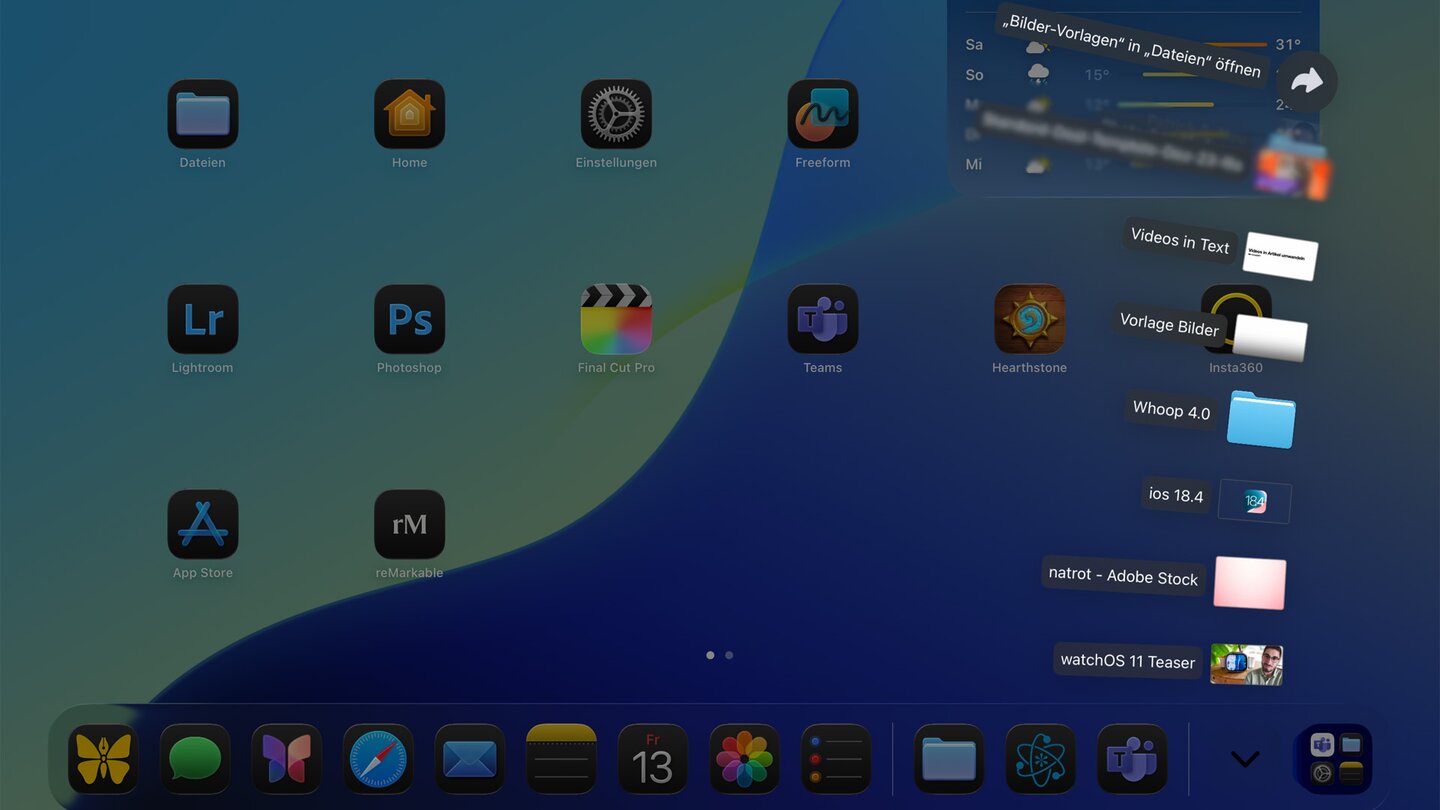The image size is (1440, 810).
Task: Open the Freeform app
Action: pos(822,114)
